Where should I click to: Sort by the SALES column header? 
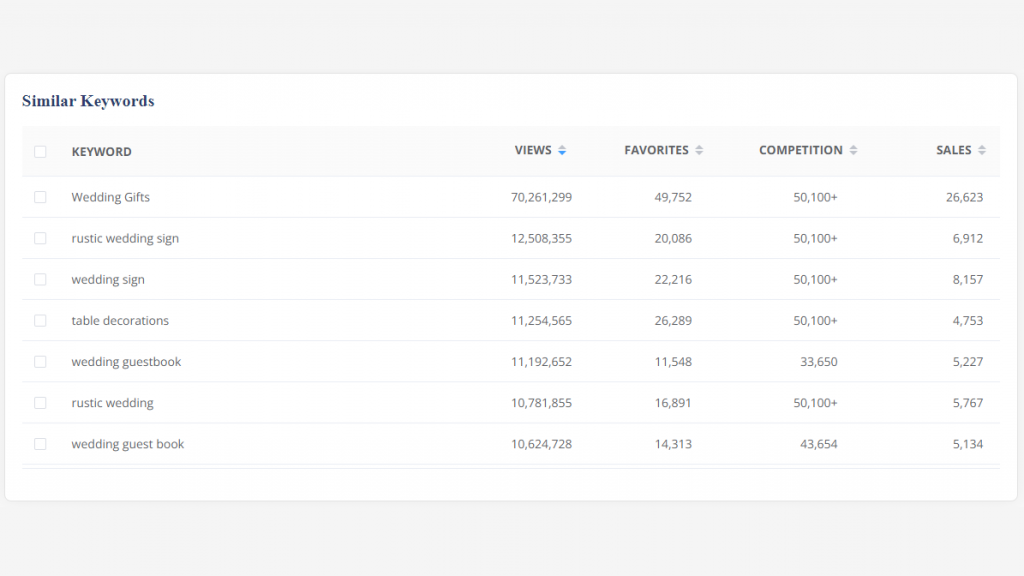[x=953, y=150]
